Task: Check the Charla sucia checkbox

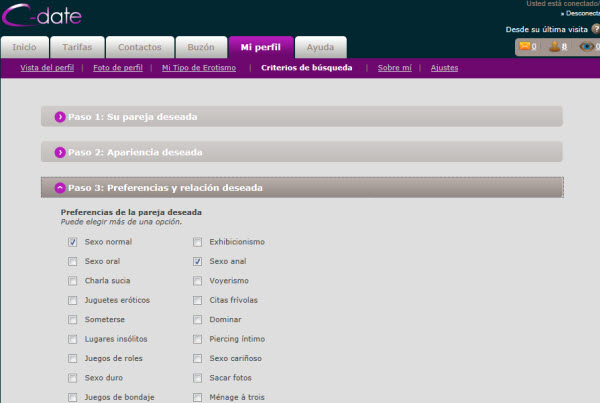Action: tap(72, 281)
